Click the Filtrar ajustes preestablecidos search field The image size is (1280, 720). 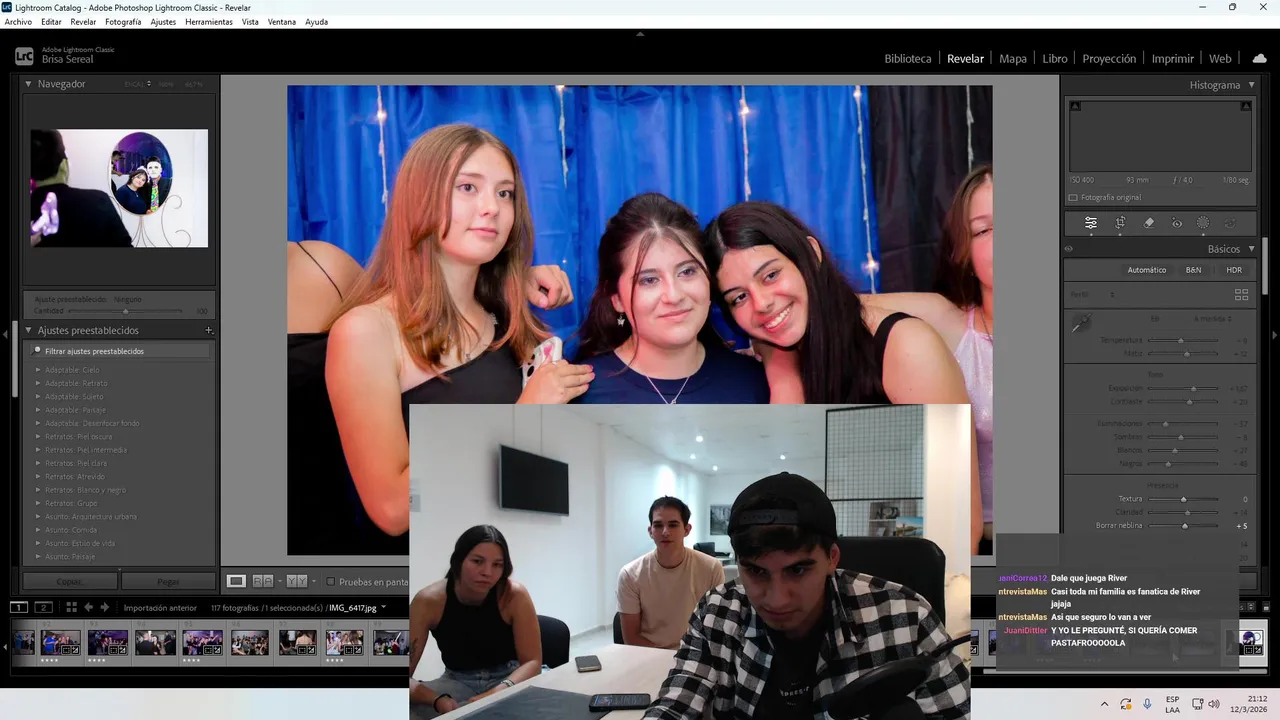coord(120,351)
